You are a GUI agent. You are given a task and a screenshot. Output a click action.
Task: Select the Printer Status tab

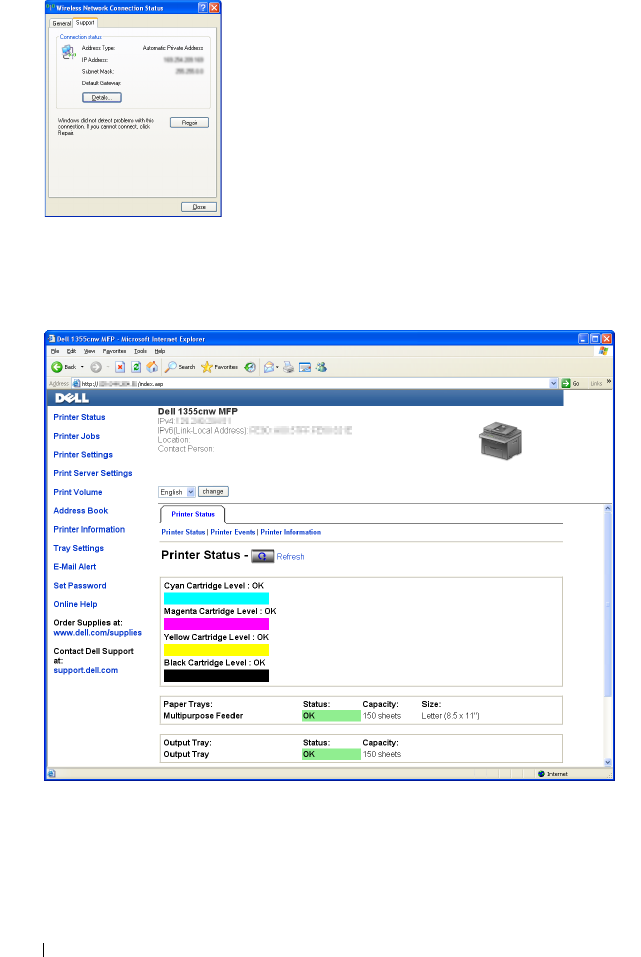point(193,514)
